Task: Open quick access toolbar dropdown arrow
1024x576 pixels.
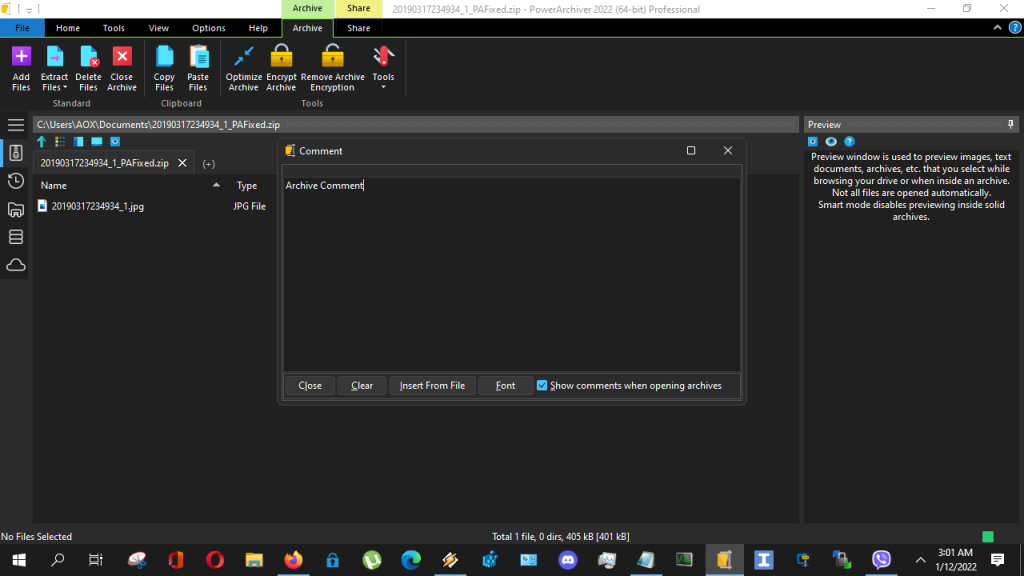Action: pos(29,10)
